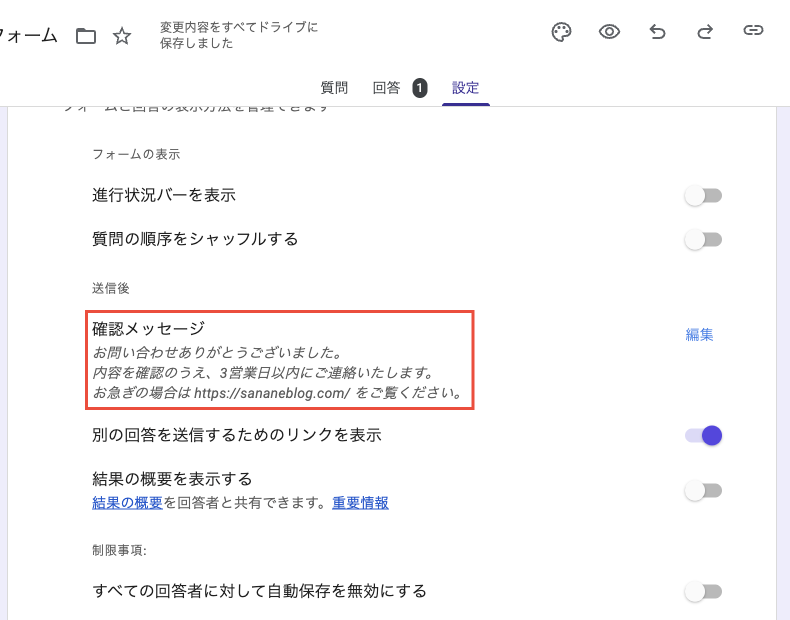Click the https://sananeblog.com/ URL text
This screenshot has width=790, height=620.
coord(272,393)
